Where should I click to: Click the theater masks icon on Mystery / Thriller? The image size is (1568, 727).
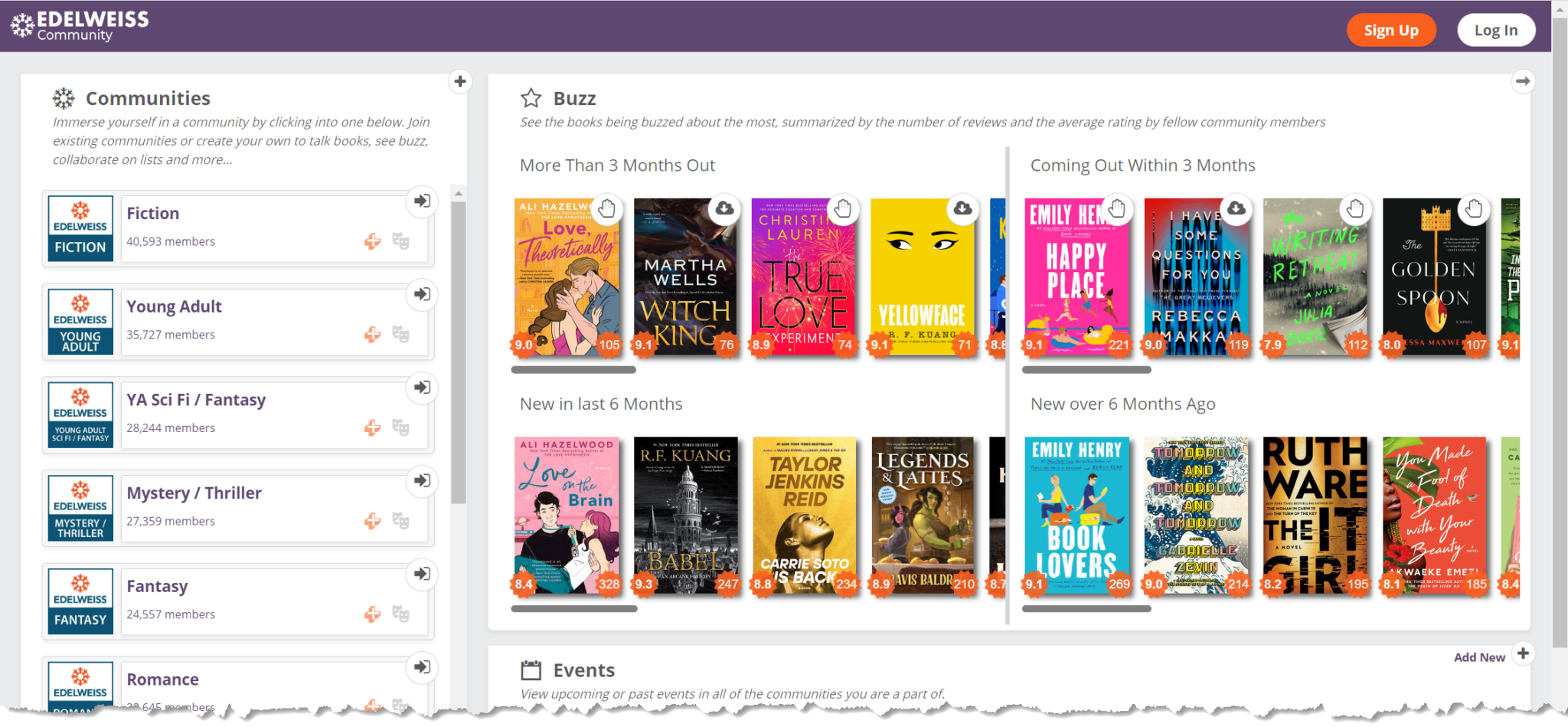400,521
